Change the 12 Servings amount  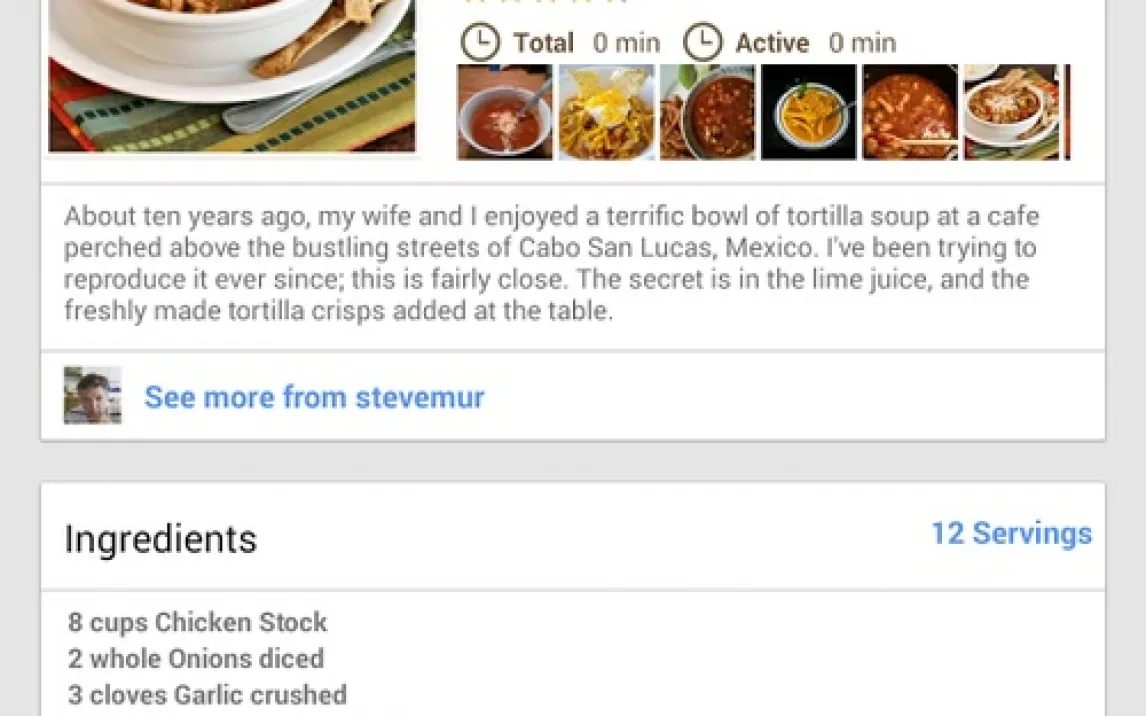pos(1011,533)
